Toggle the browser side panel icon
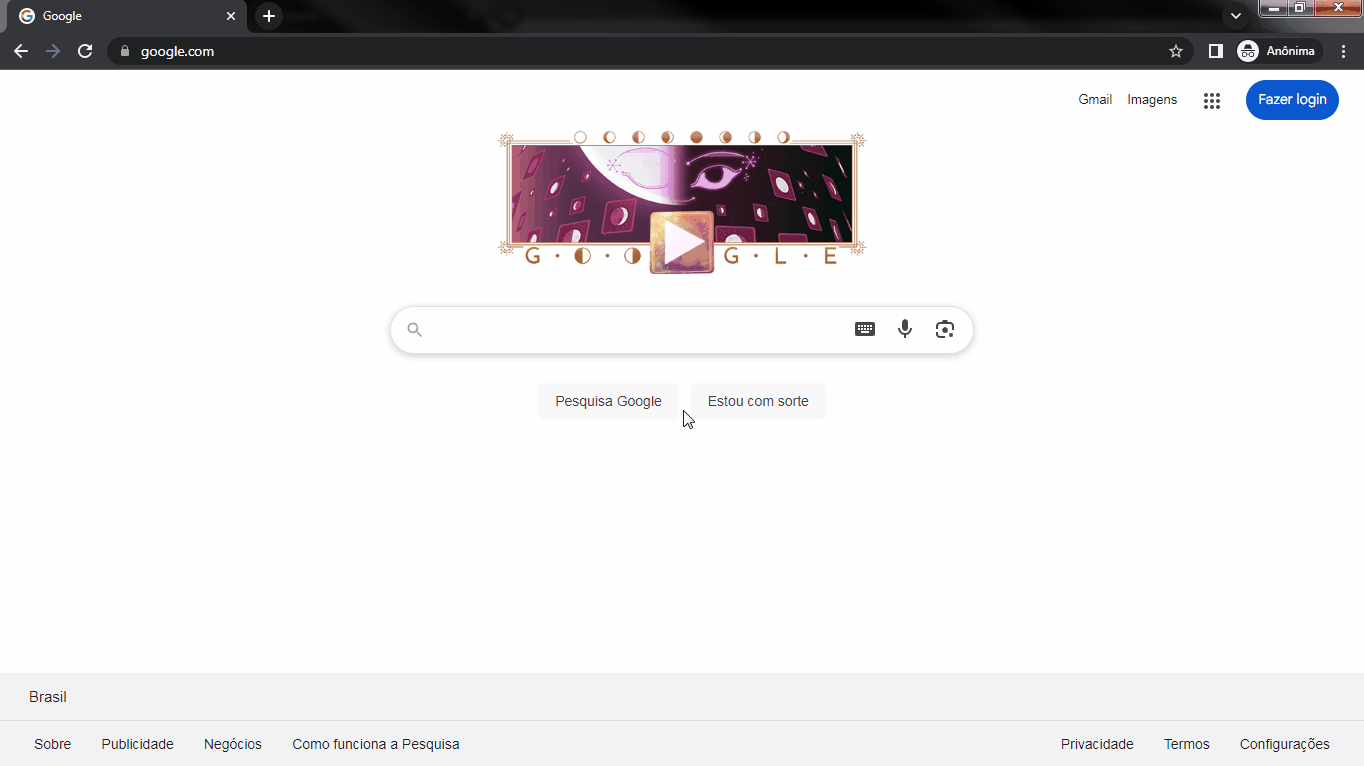Viewport: 1364px width, 766px height. pyautogui.click(x=1216, y=51)
